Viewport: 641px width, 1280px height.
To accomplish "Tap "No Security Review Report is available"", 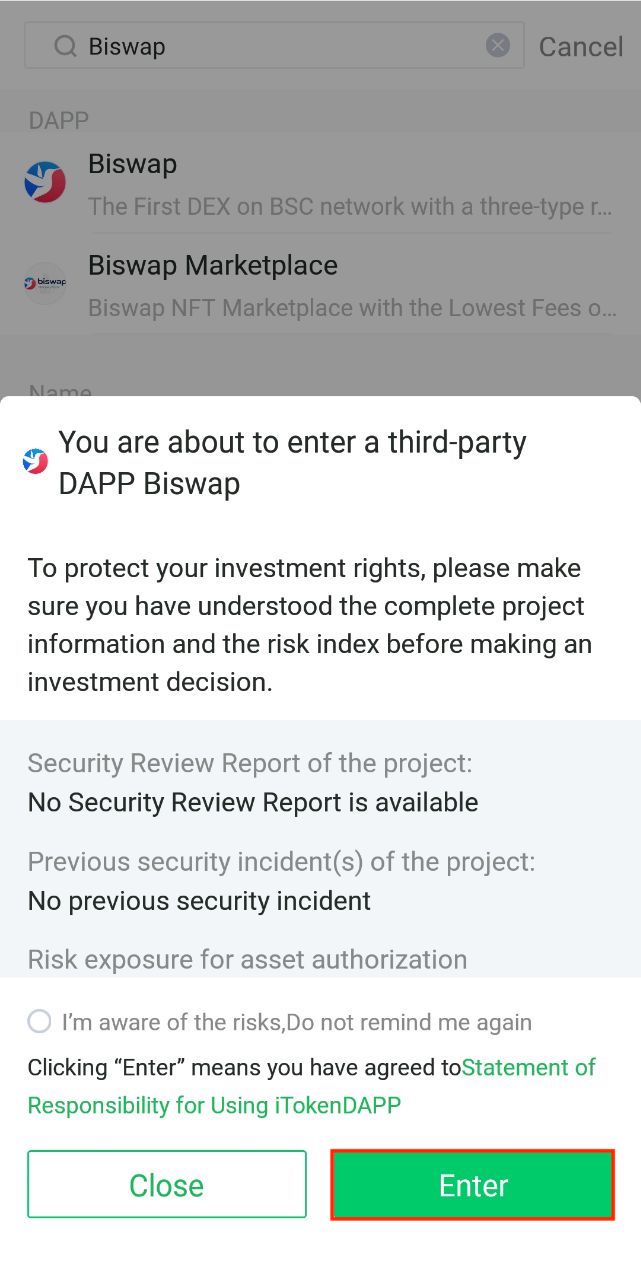I will click(253, 802).
